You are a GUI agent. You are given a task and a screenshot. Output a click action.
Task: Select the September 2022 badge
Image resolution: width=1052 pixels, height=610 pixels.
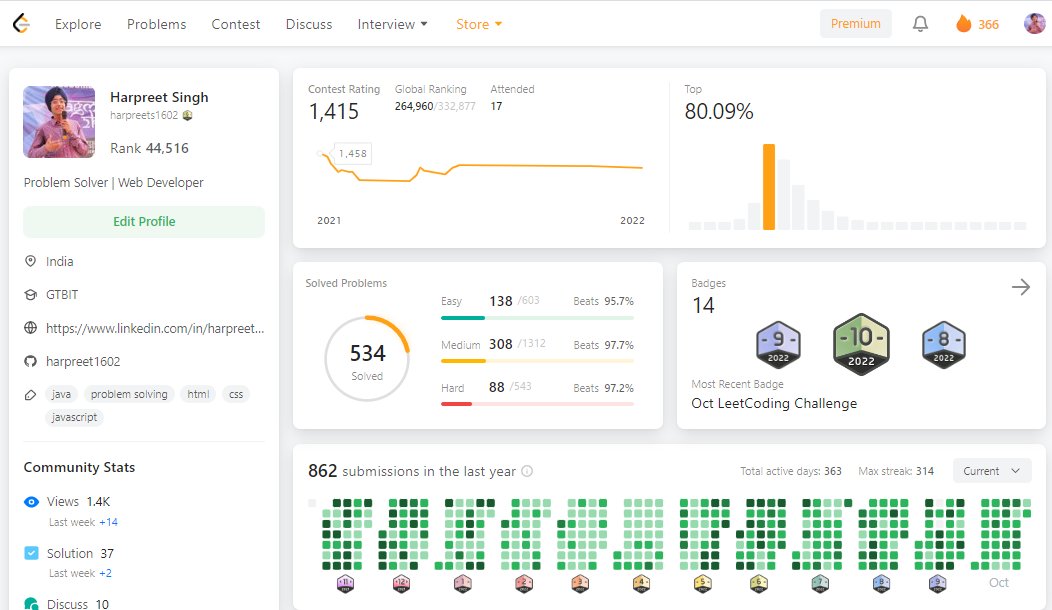(778, 344)
